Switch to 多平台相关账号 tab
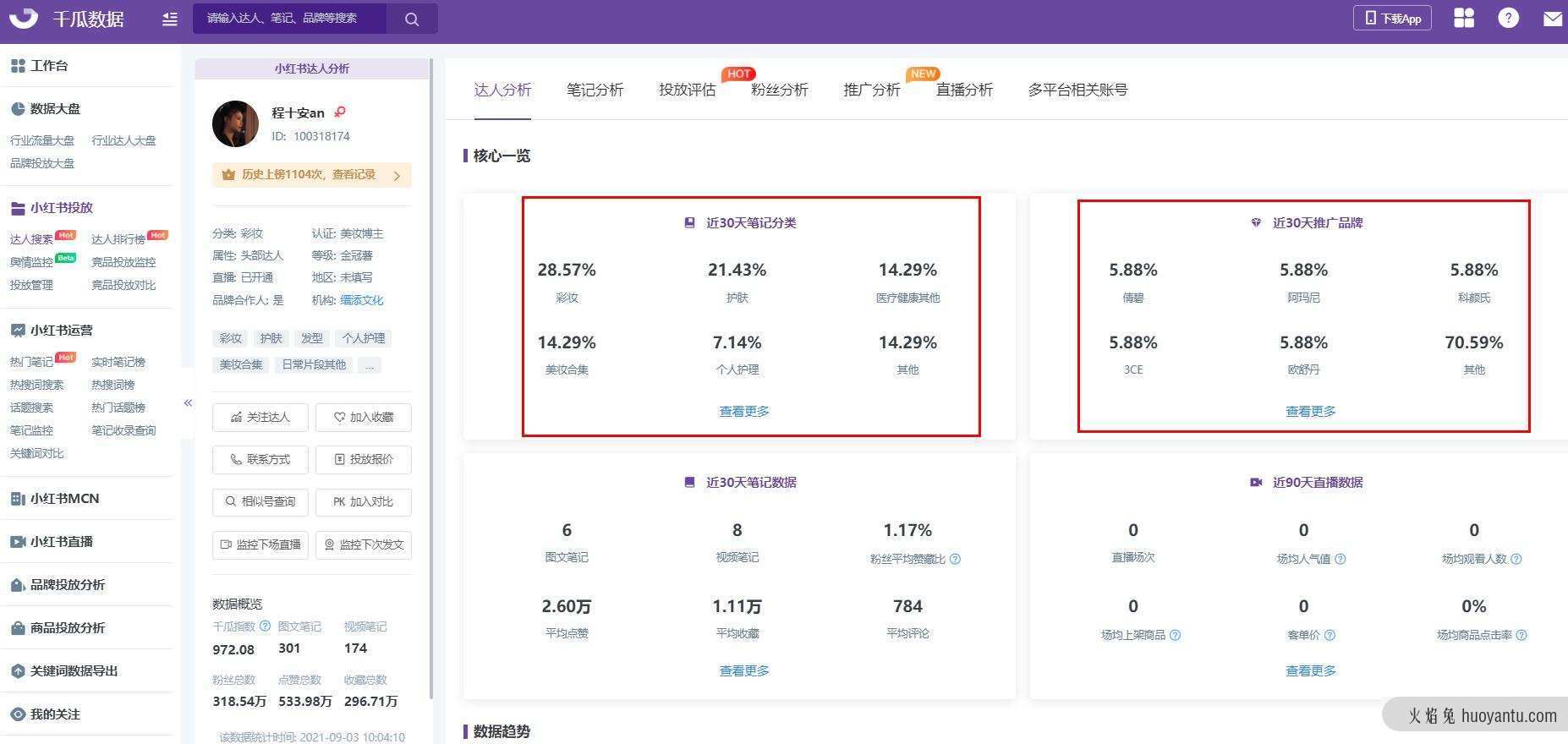 coord(1077,90)
